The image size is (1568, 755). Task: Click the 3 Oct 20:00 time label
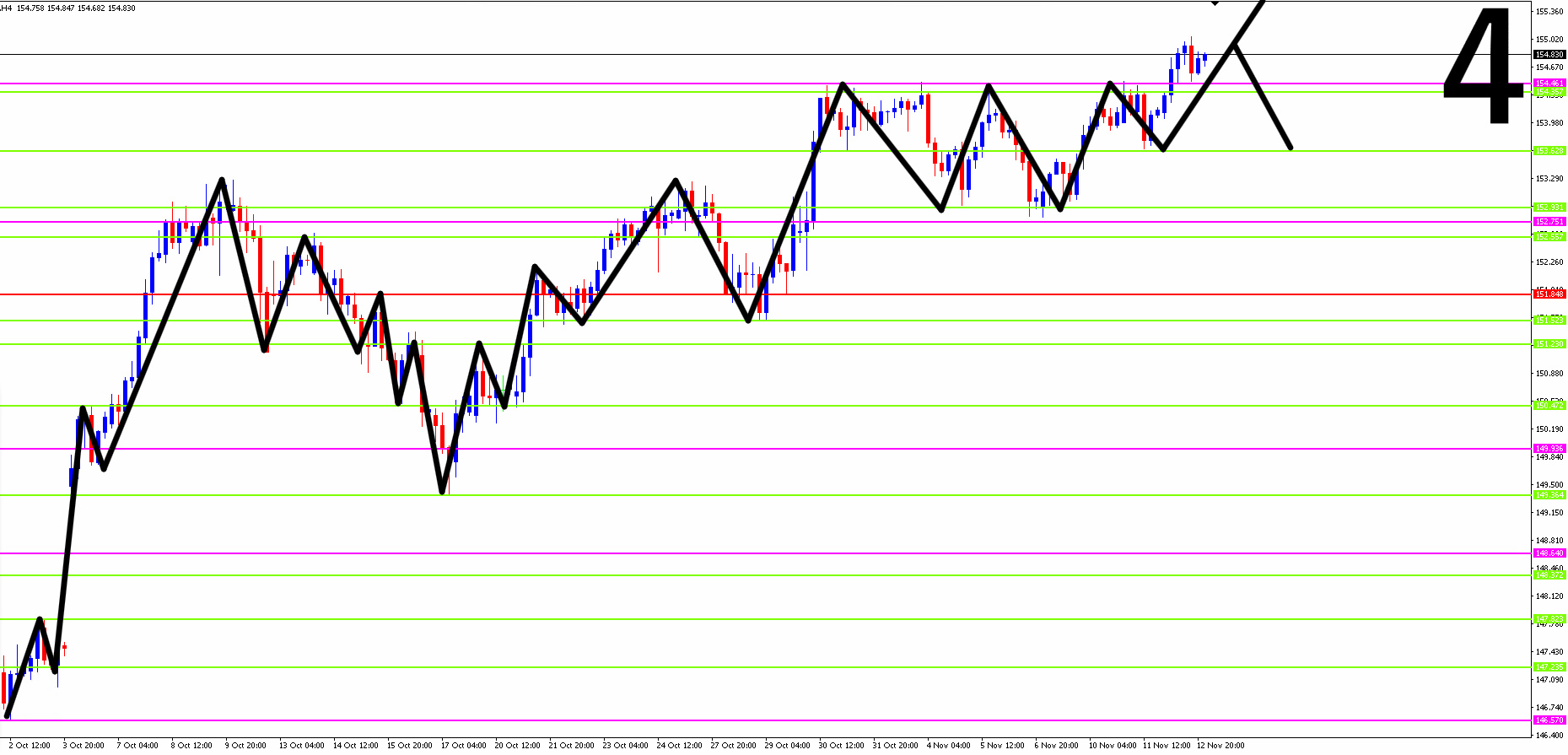[x=84, y=746]
